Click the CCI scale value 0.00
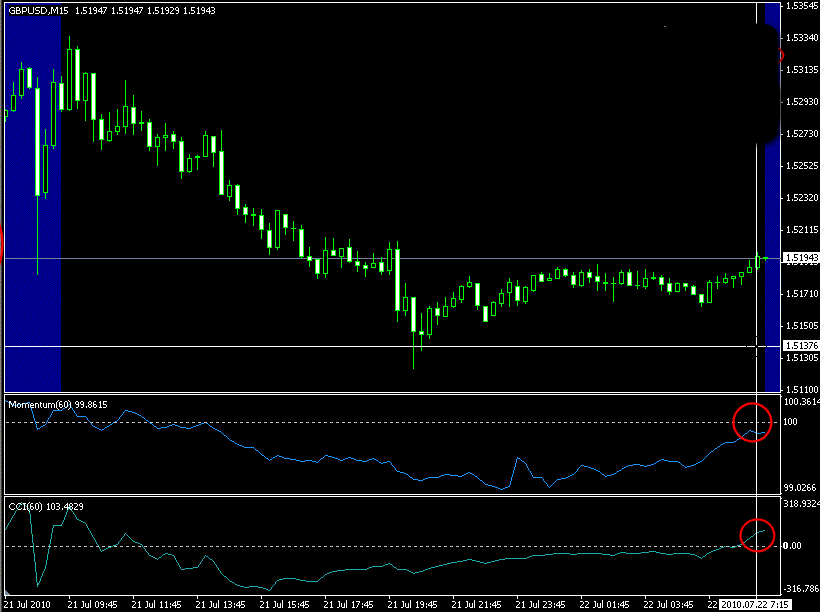This screenshot has width=824, height=612. point(792,546)
